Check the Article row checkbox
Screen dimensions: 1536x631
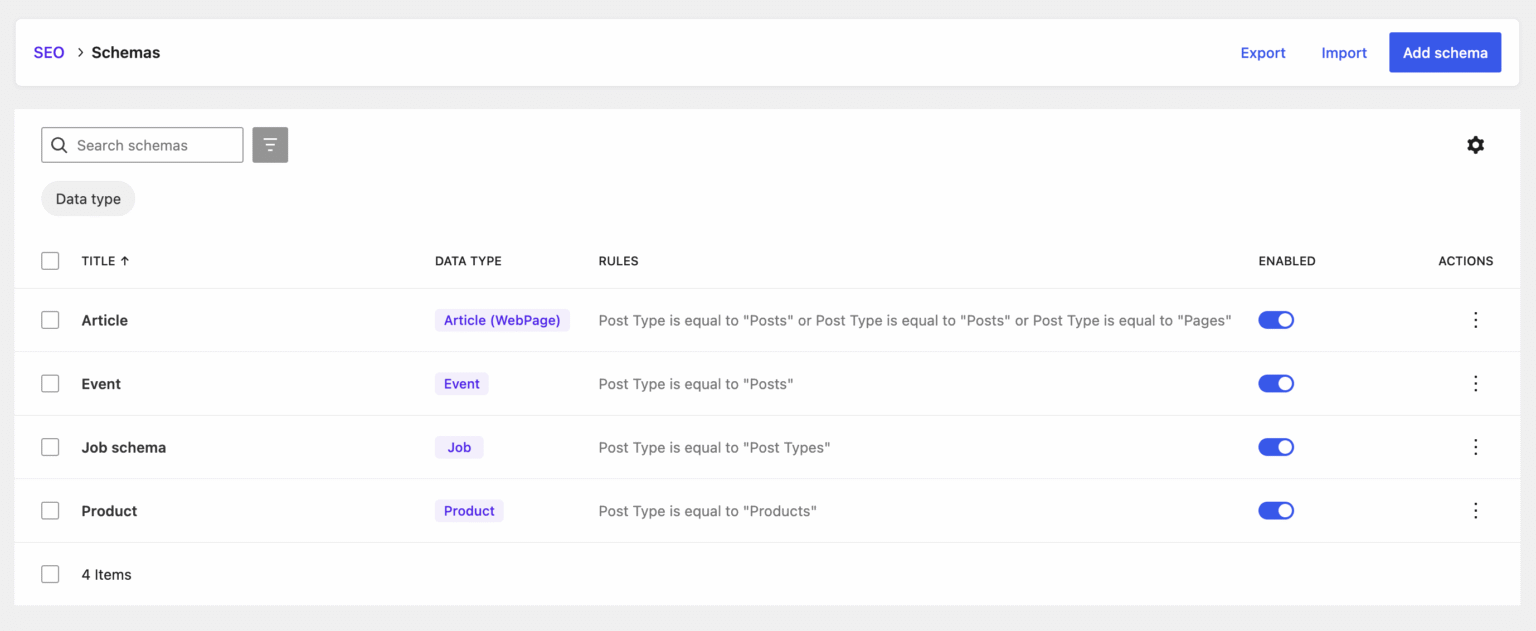[x=50, y=320]
